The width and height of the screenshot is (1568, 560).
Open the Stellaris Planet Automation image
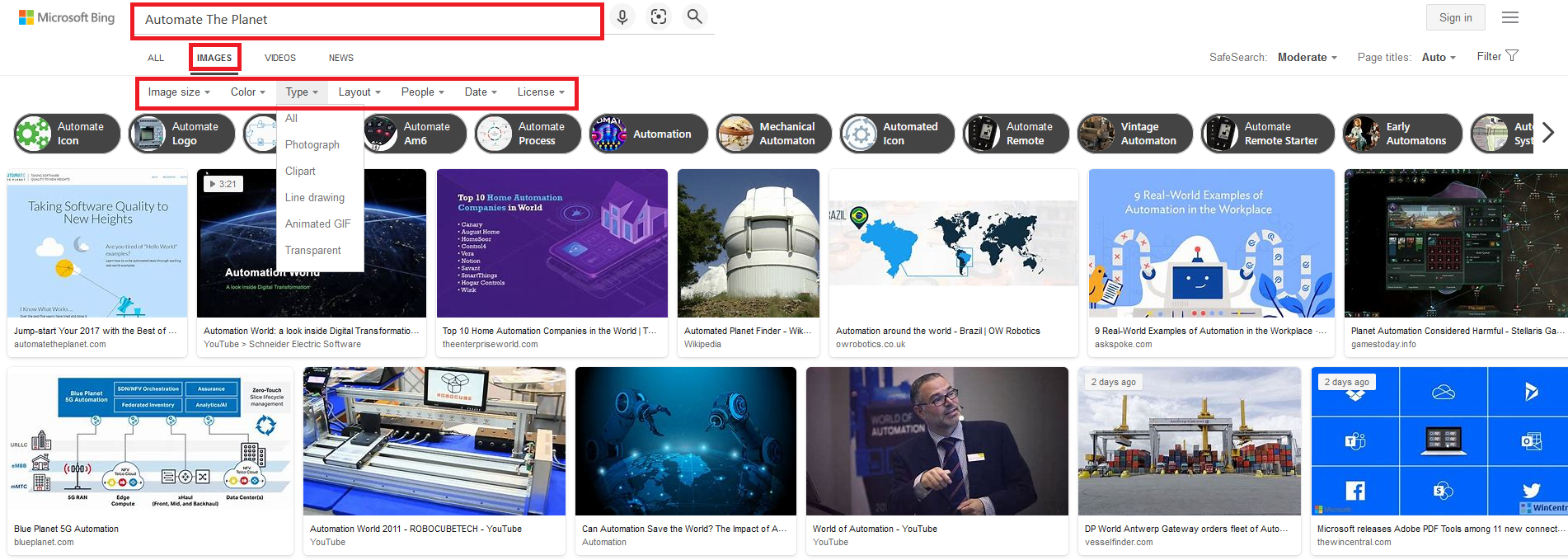(x=1456, y=243)
